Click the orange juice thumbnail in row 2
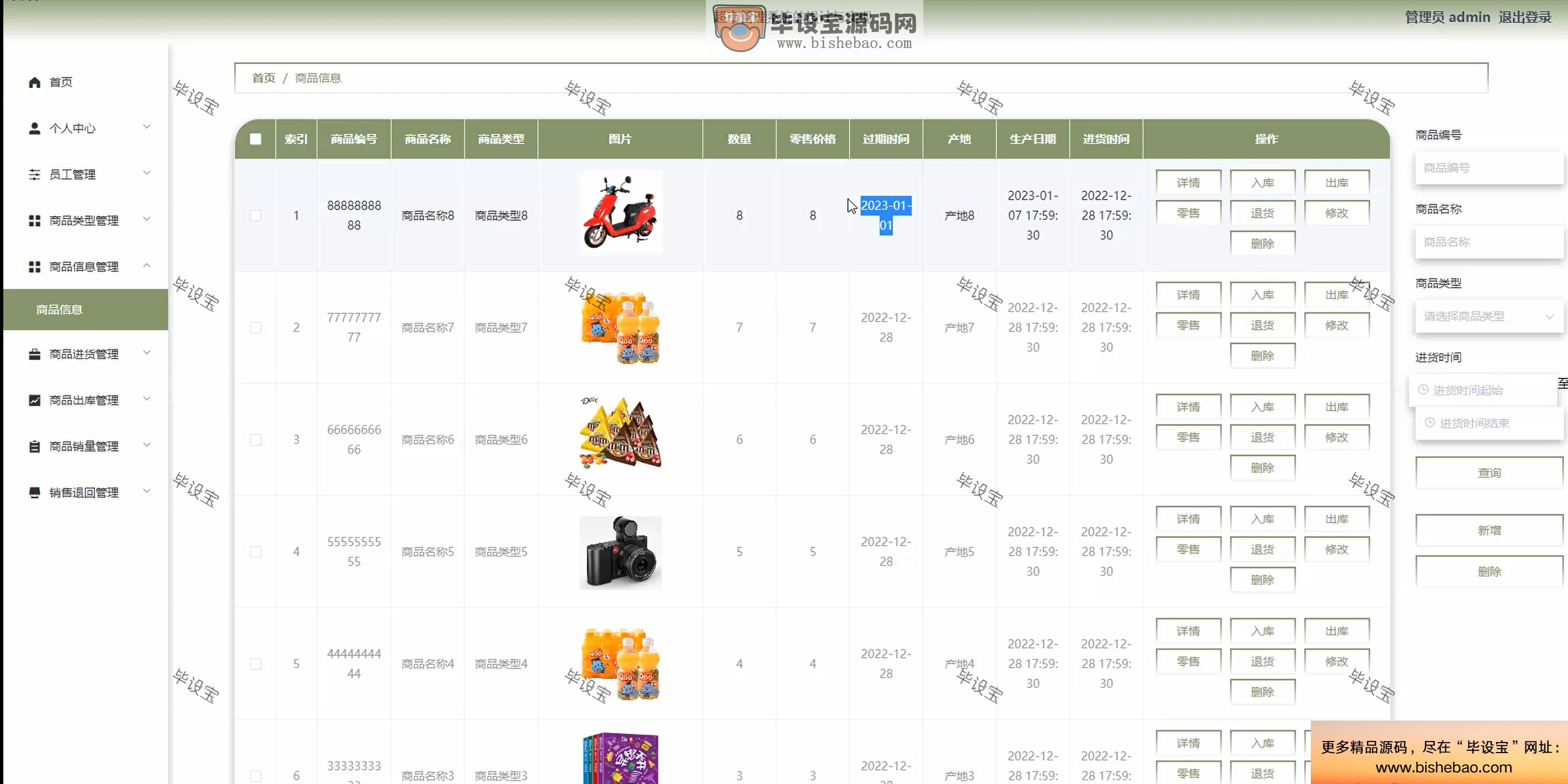Viewport: 1568px width, 784px height. pos(620,328)
